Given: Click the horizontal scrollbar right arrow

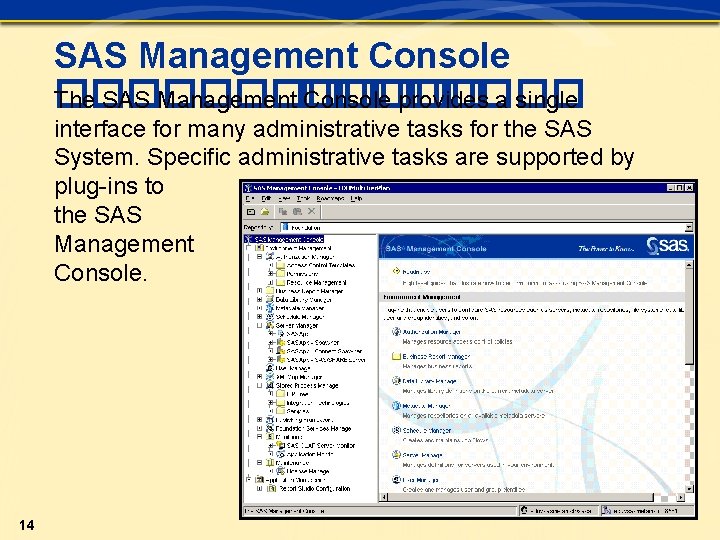Looking at the screenshot, I should [681, 497].
